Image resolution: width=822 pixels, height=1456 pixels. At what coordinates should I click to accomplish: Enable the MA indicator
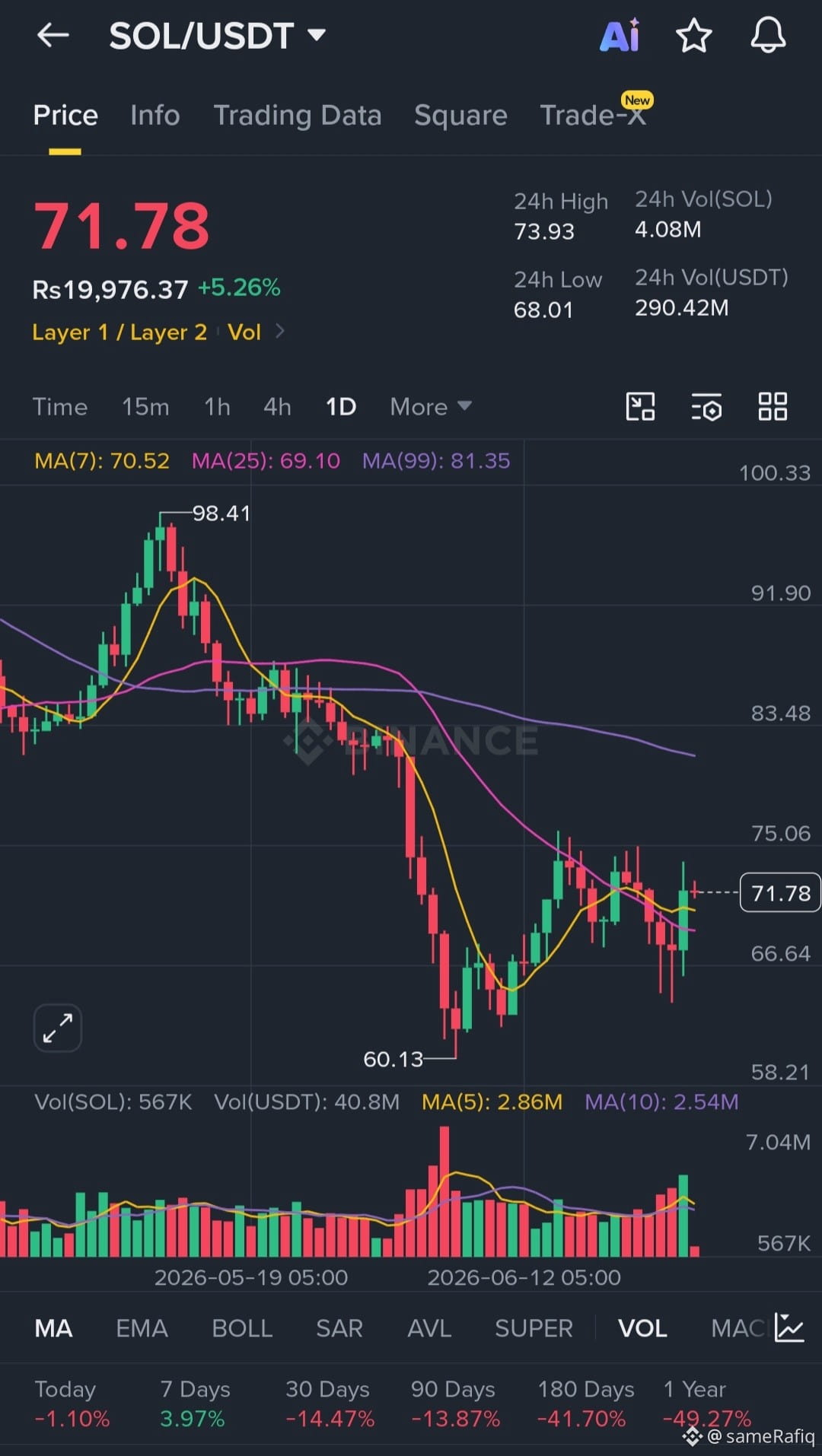pos(54,1328)
